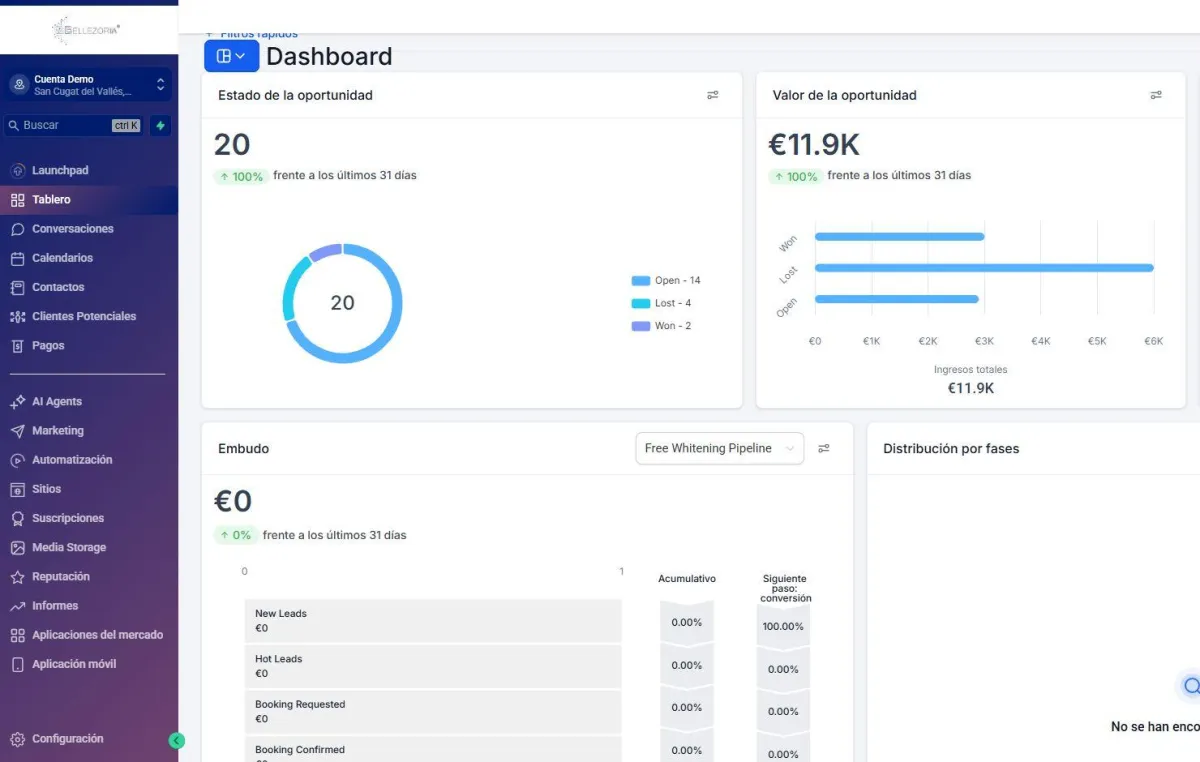This screenshot has width=1200, height=762.
Task: Click the Aplicaciones del mercado grid icon
Action: point(17,635)
